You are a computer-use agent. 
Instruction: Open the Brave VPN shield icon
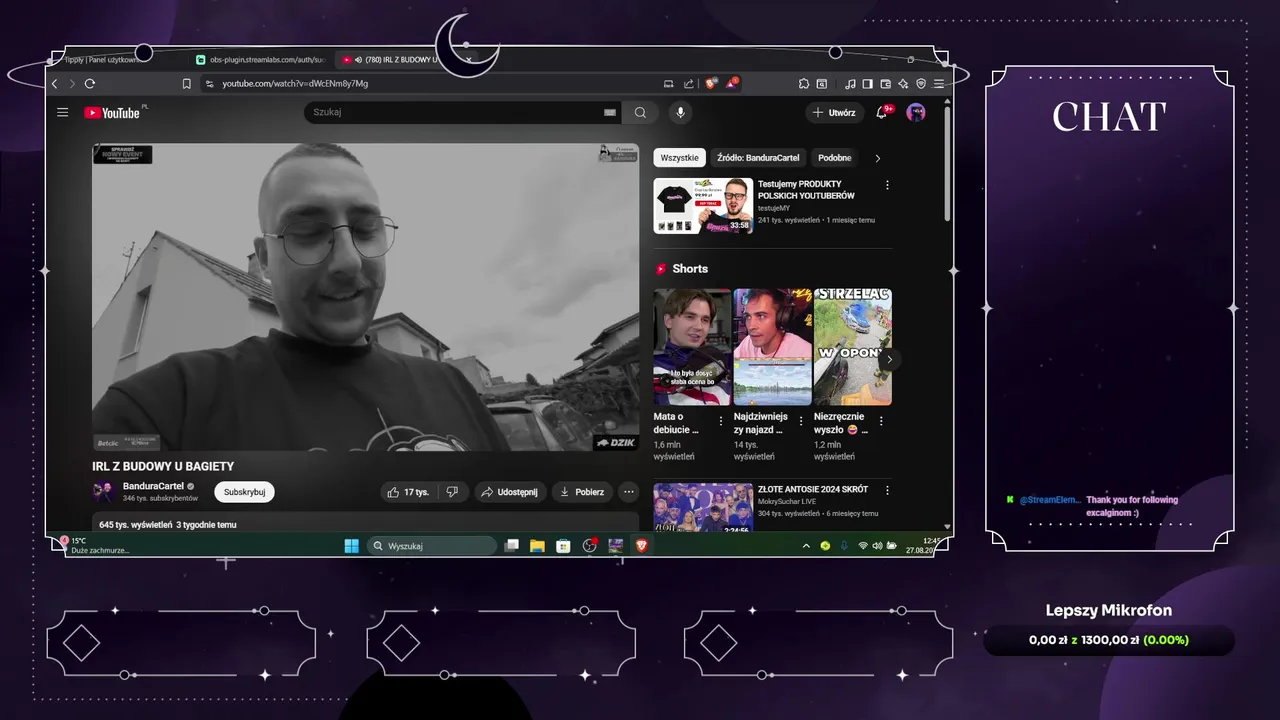click(x=921, y=84)
